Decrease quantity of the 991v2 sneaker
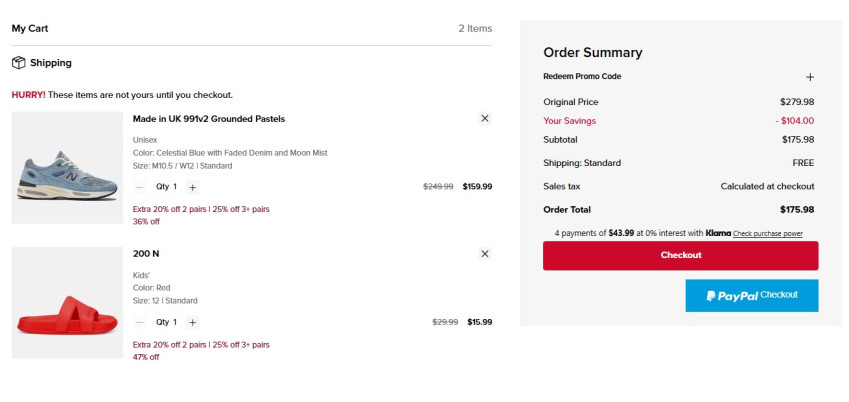The image size is (849, 402). click(x=140, y=187)
